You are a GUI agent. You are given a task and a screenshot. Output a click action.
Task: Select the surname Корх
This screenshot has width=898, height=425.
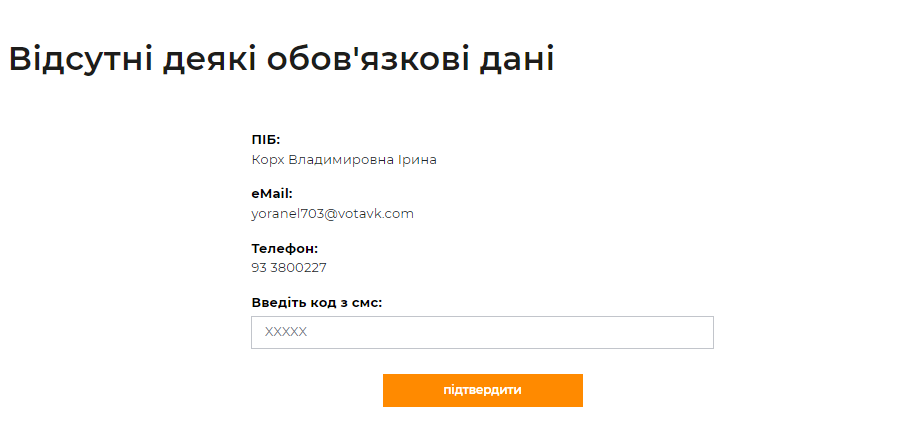tap(266, 160)
